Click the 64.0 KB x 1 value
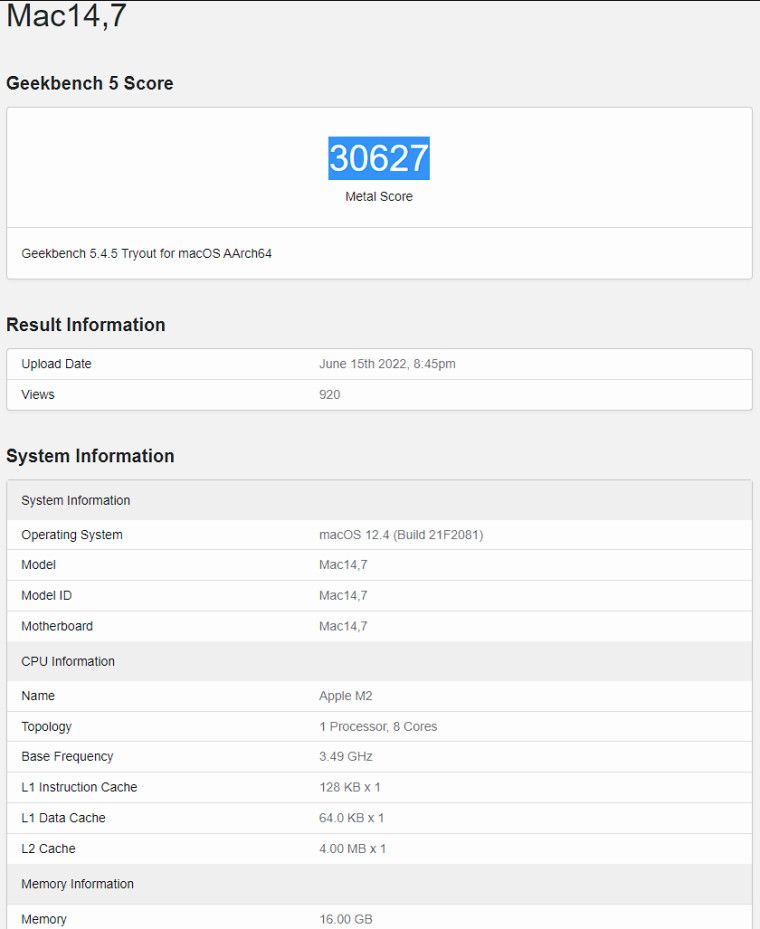 coord(351,818)
